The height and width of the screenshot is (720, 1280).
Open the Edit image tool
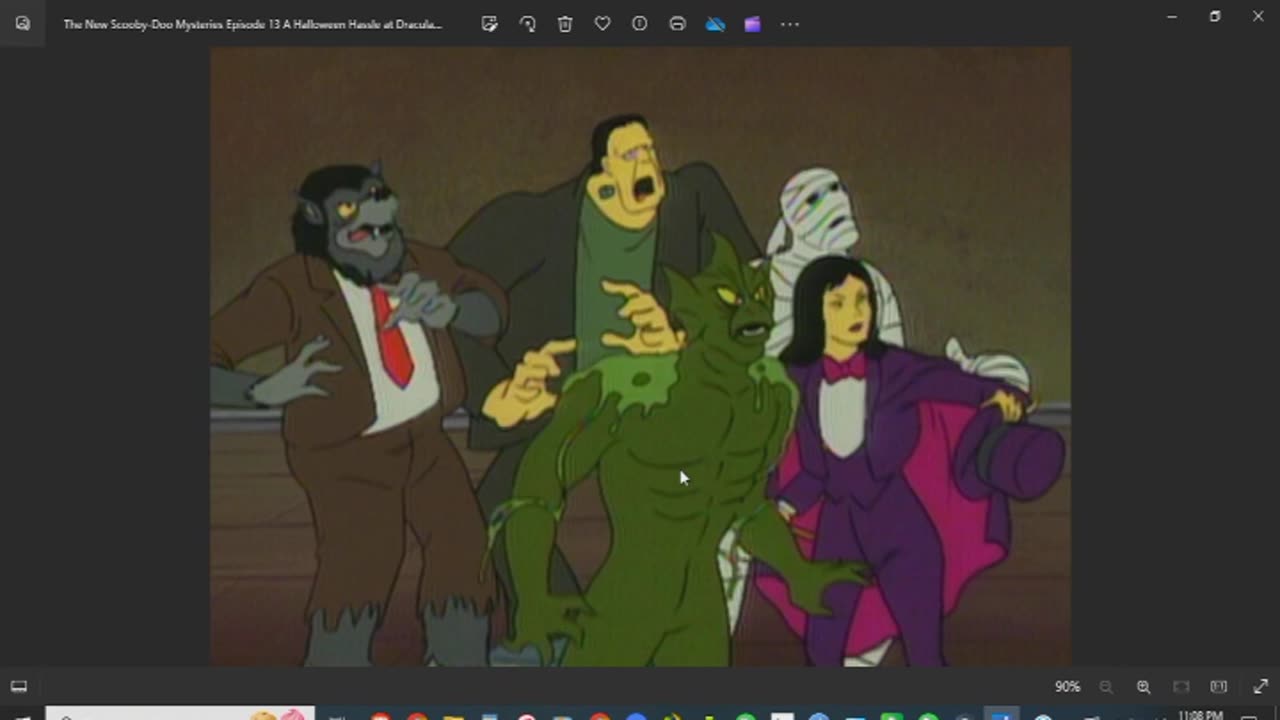[x=489, y=24]
